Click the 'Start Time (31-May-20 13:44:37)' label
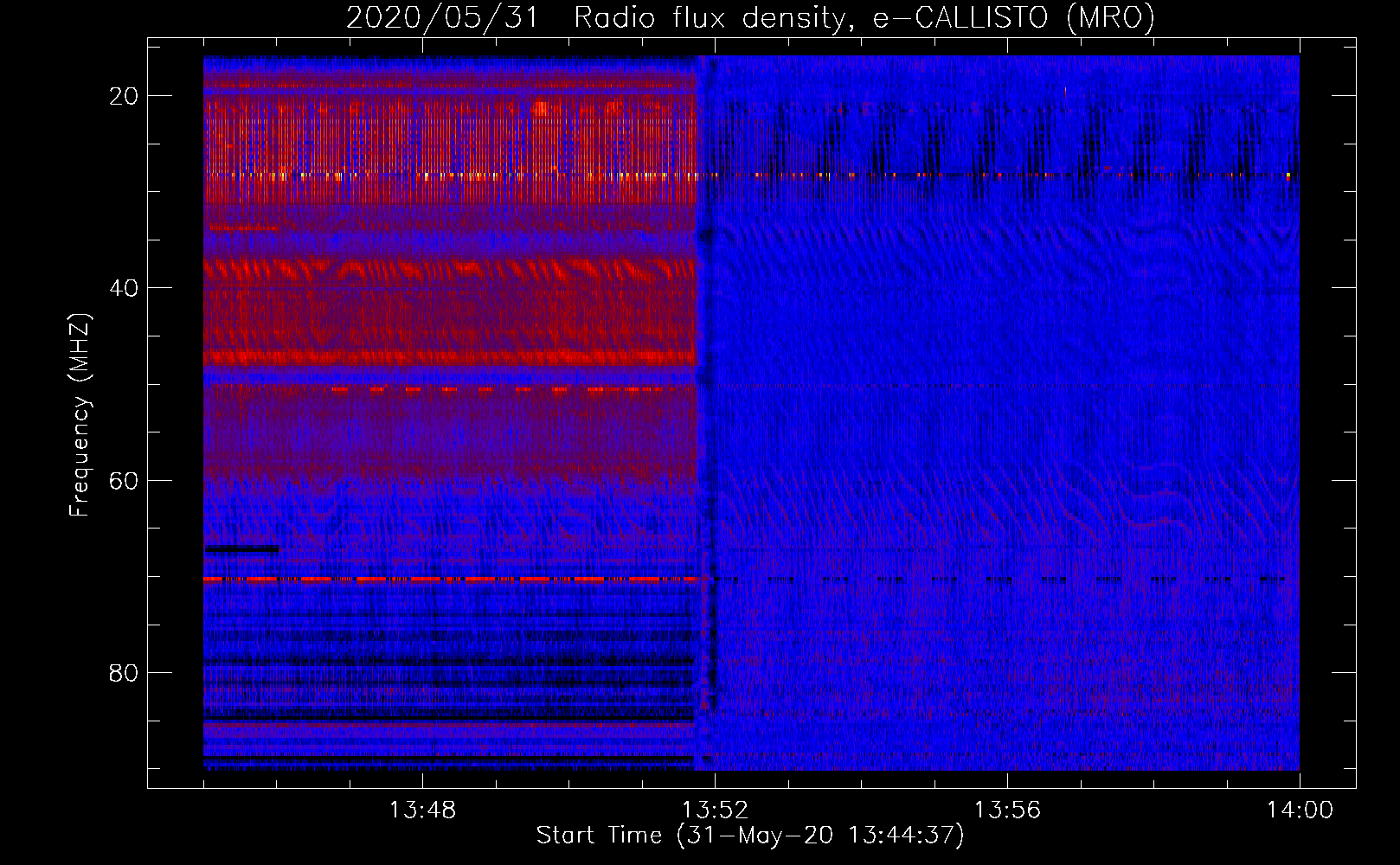This screenshot has height=865, width=1400. [x=750, y=836]
